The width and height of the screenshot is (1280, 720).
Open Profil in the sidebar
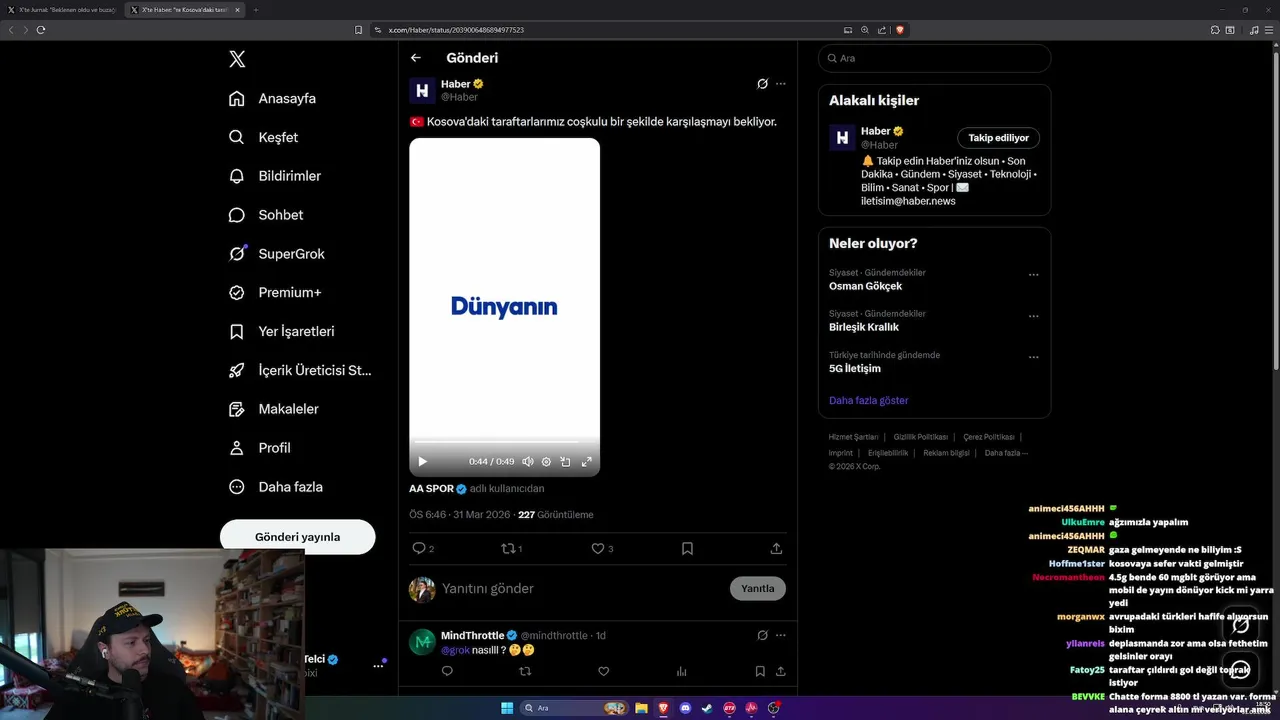pos(260,448)
